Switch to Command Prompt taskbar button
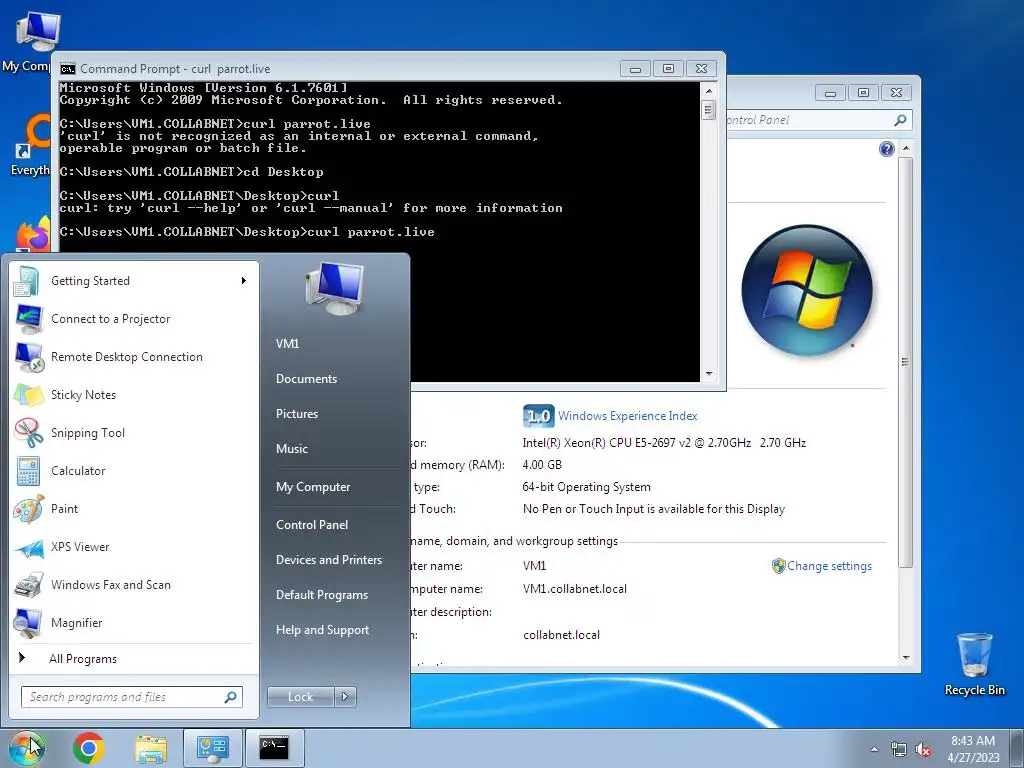This screenshot has width=1024, height=768. (274, 748)
